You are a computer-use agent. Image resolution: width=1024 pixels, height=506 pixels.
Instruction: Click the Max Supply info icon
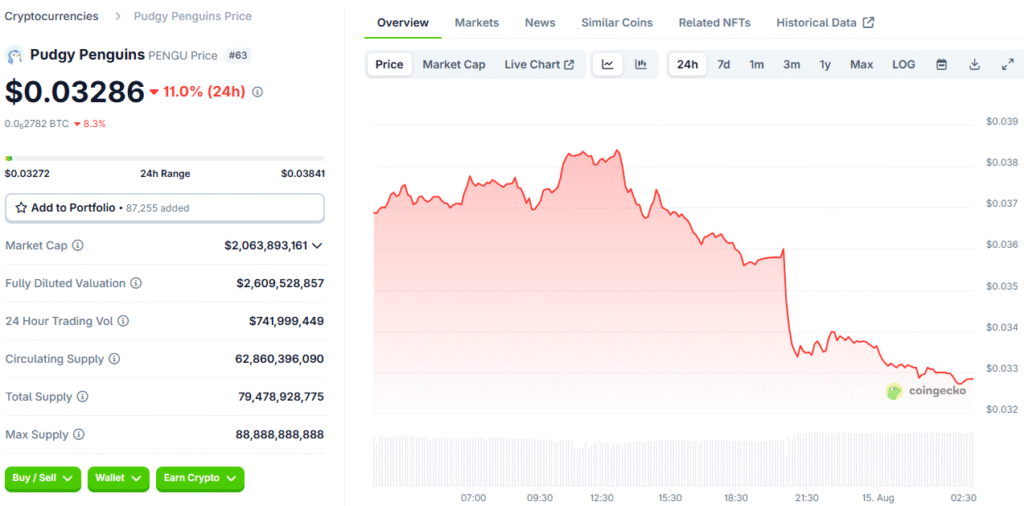point(79,434)
